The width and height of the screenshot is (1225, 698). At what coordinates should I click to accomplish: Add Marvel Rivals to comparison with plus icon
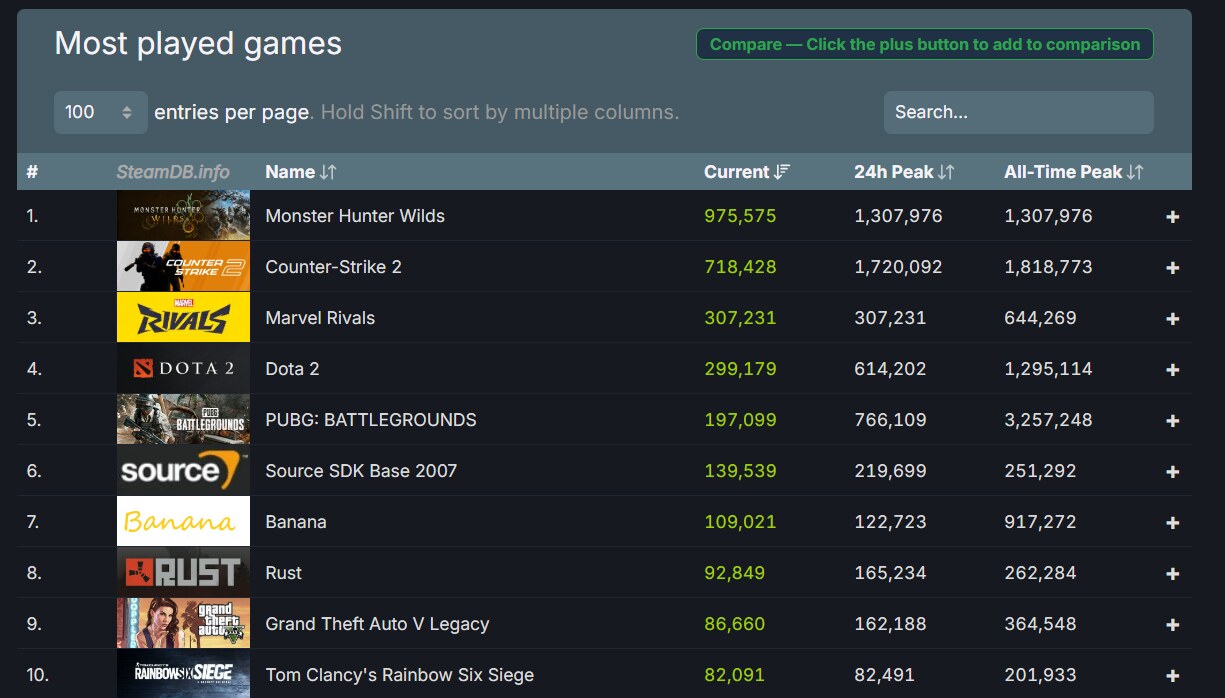(1173, 319)
